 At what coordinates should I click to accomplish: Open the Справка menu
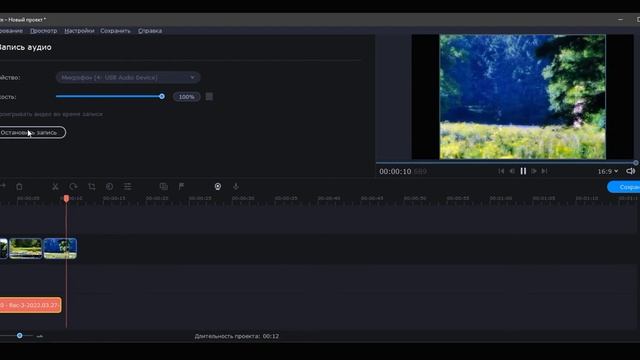[x=150, y=31]
